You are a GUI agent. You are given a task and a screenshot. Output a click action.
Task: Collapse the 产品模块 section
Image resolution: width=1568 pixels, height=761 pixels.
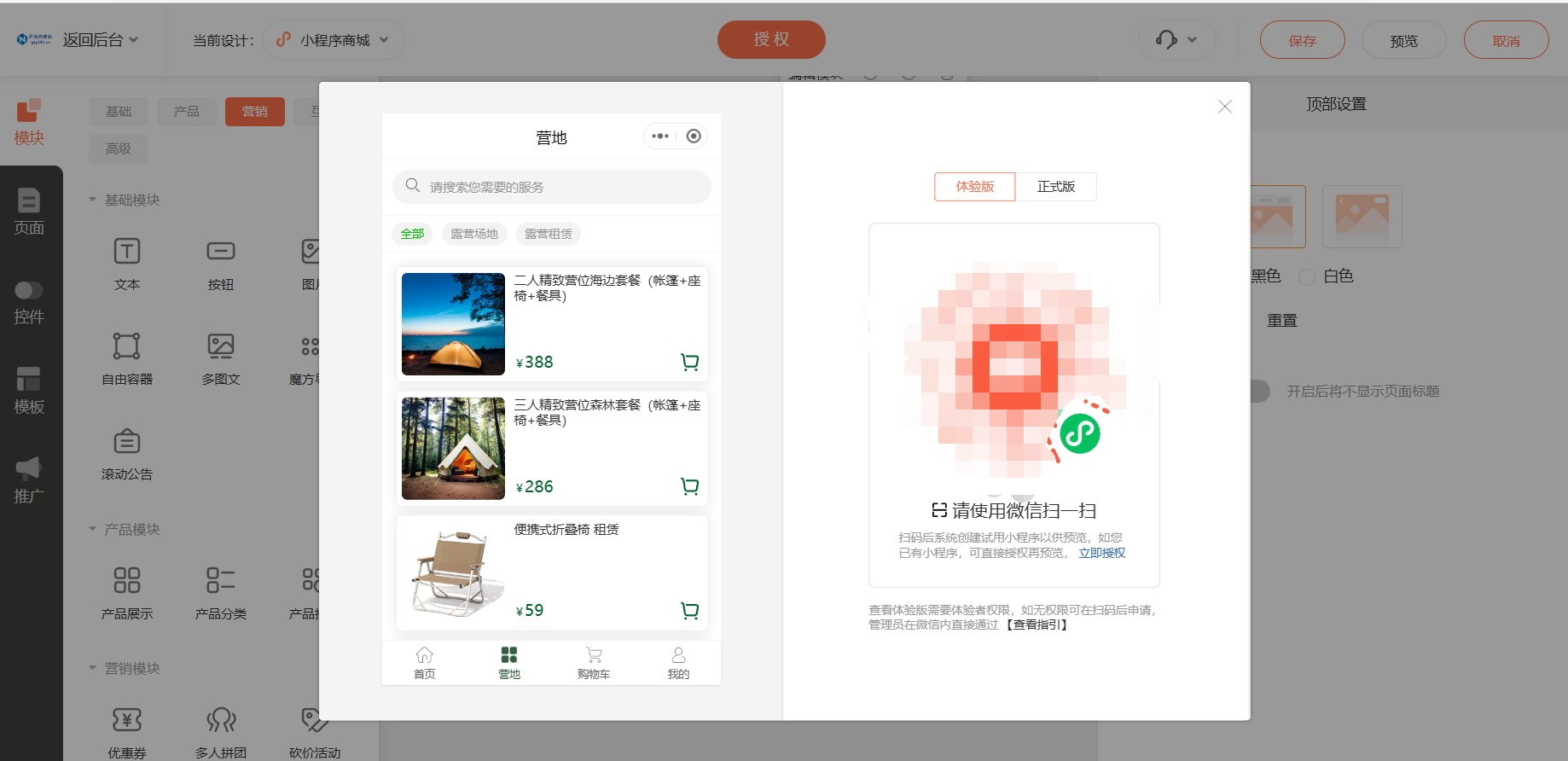125,529
